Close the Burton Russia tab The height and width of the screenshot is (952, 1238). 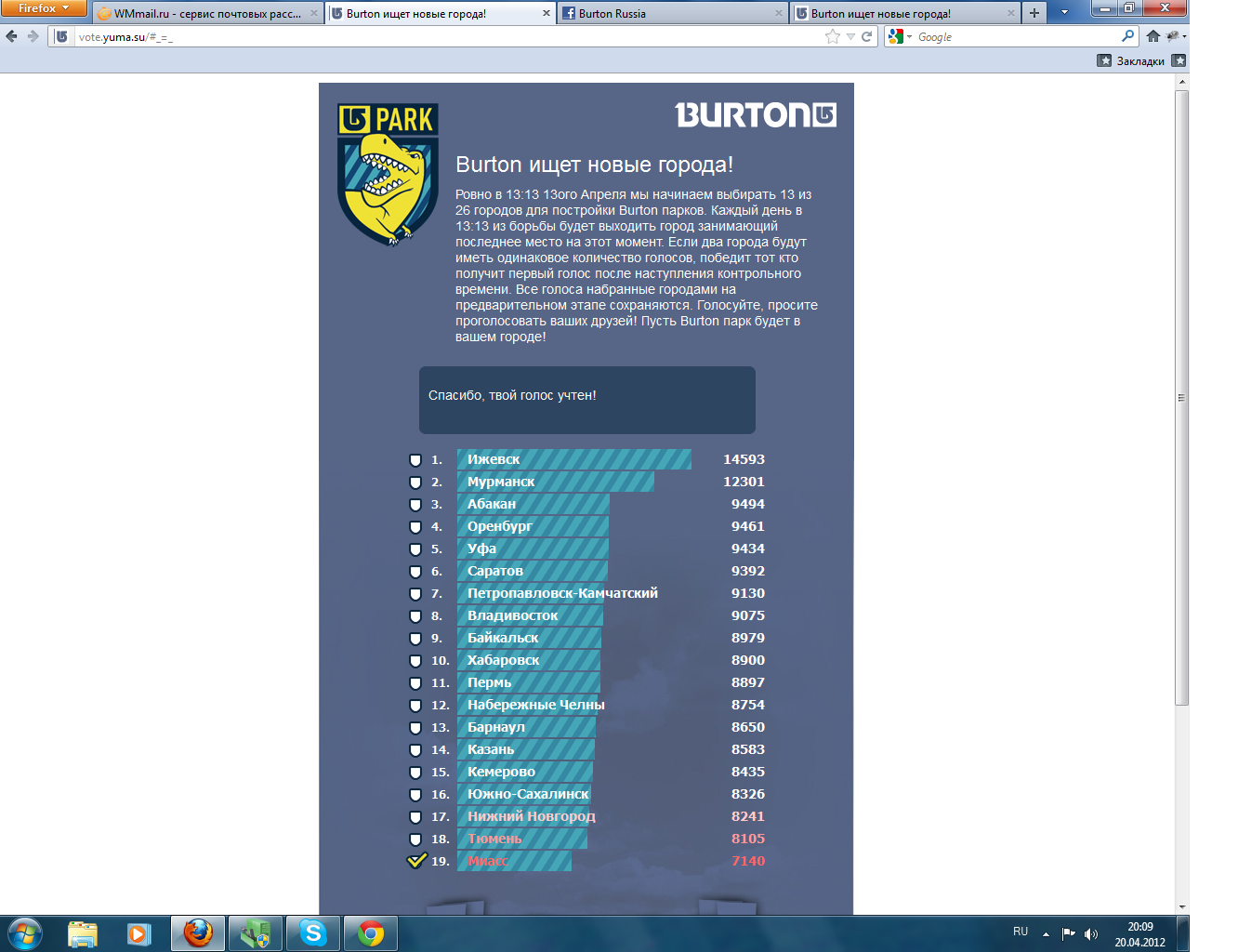[x=779, y=13]
